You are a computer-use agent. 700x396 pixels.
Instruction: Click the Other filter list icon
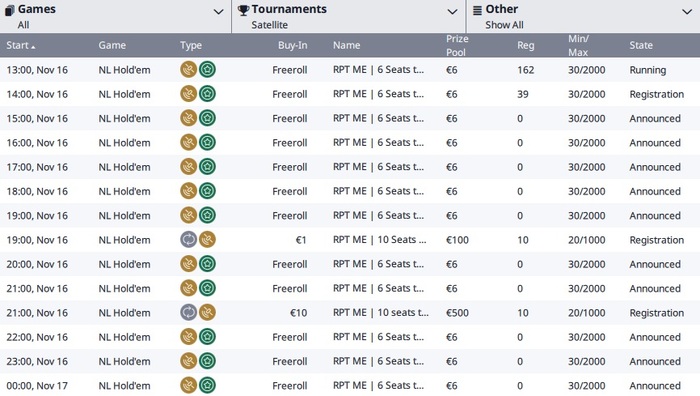(477, 10)
